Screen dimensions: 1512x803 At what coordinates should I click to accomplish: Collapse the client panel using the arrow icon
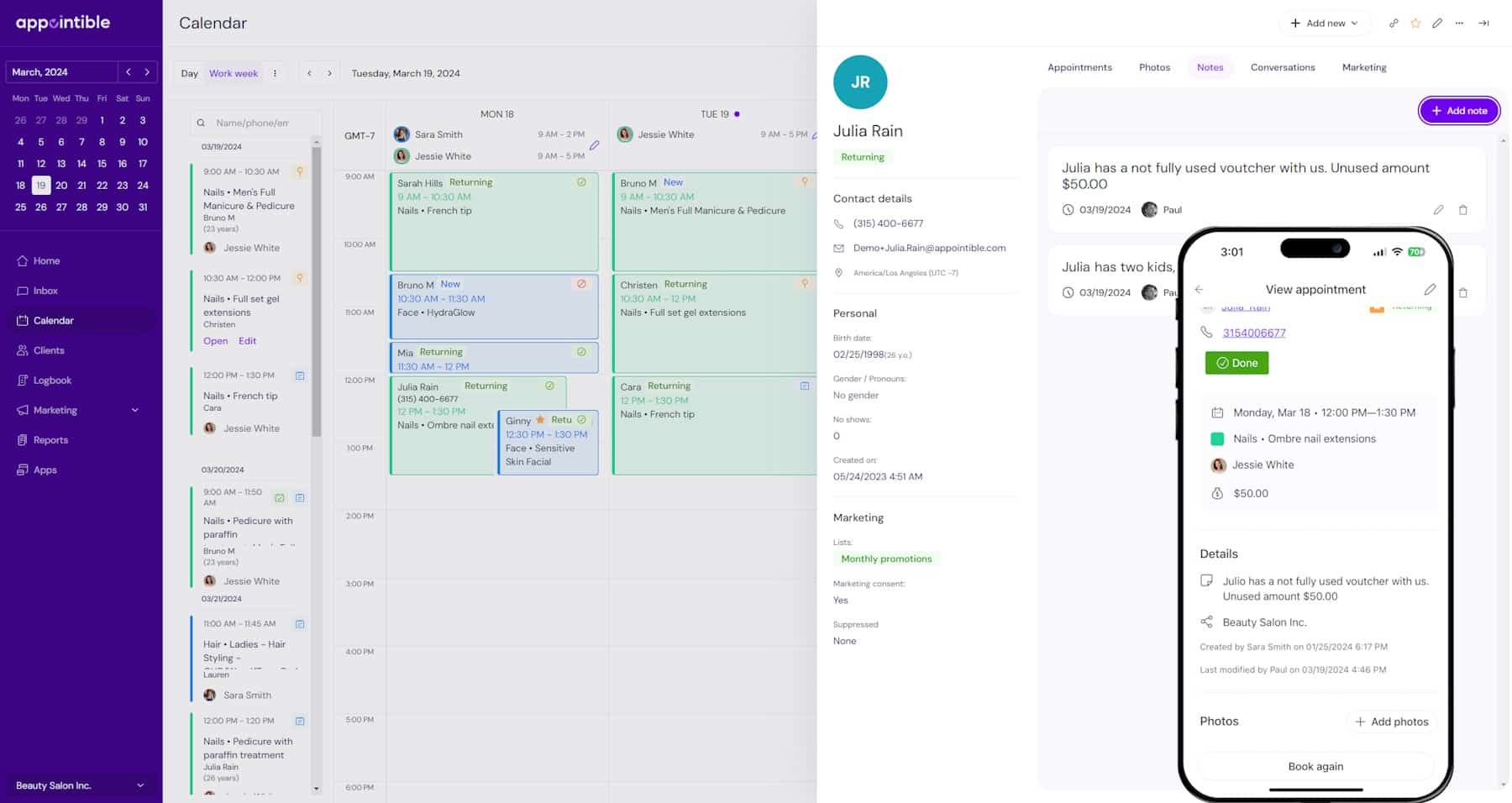[1483, 24]
